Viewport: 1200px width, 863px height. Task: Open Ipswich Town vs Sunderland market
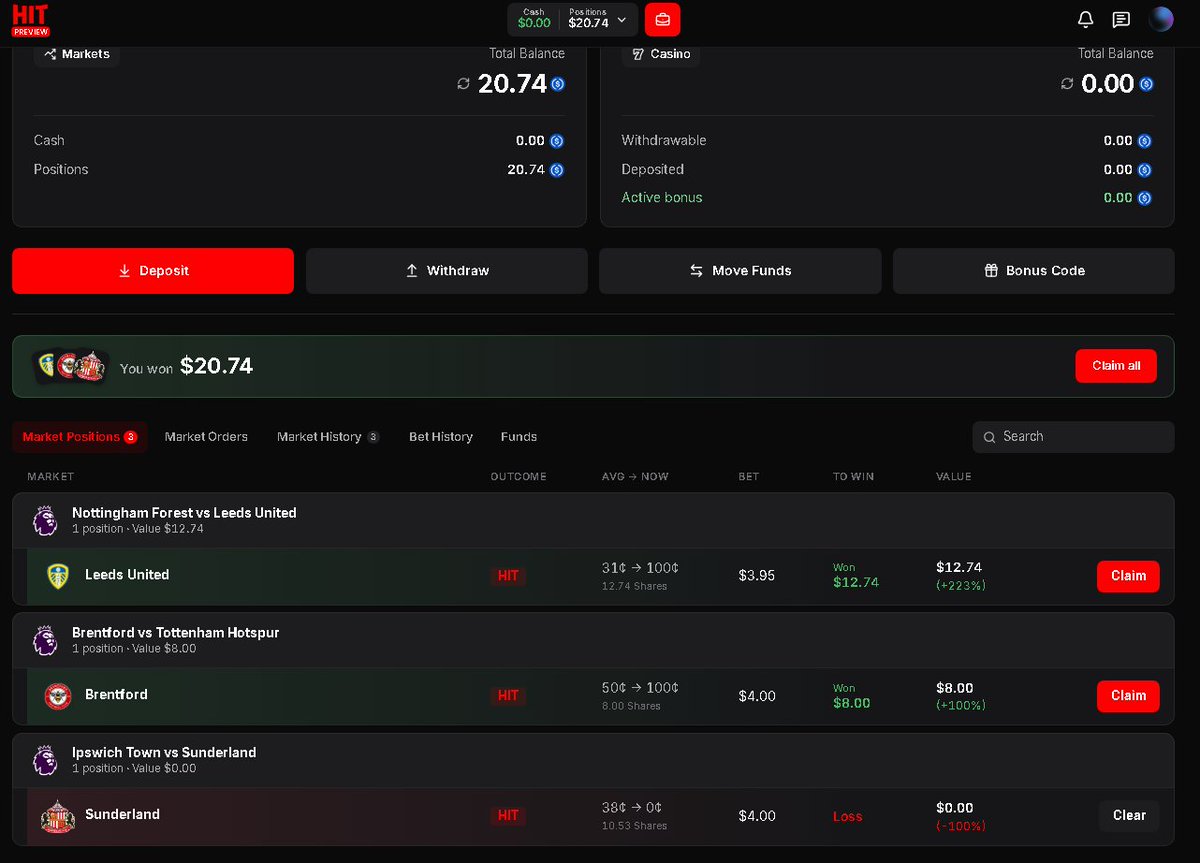[x=164, y=753]
